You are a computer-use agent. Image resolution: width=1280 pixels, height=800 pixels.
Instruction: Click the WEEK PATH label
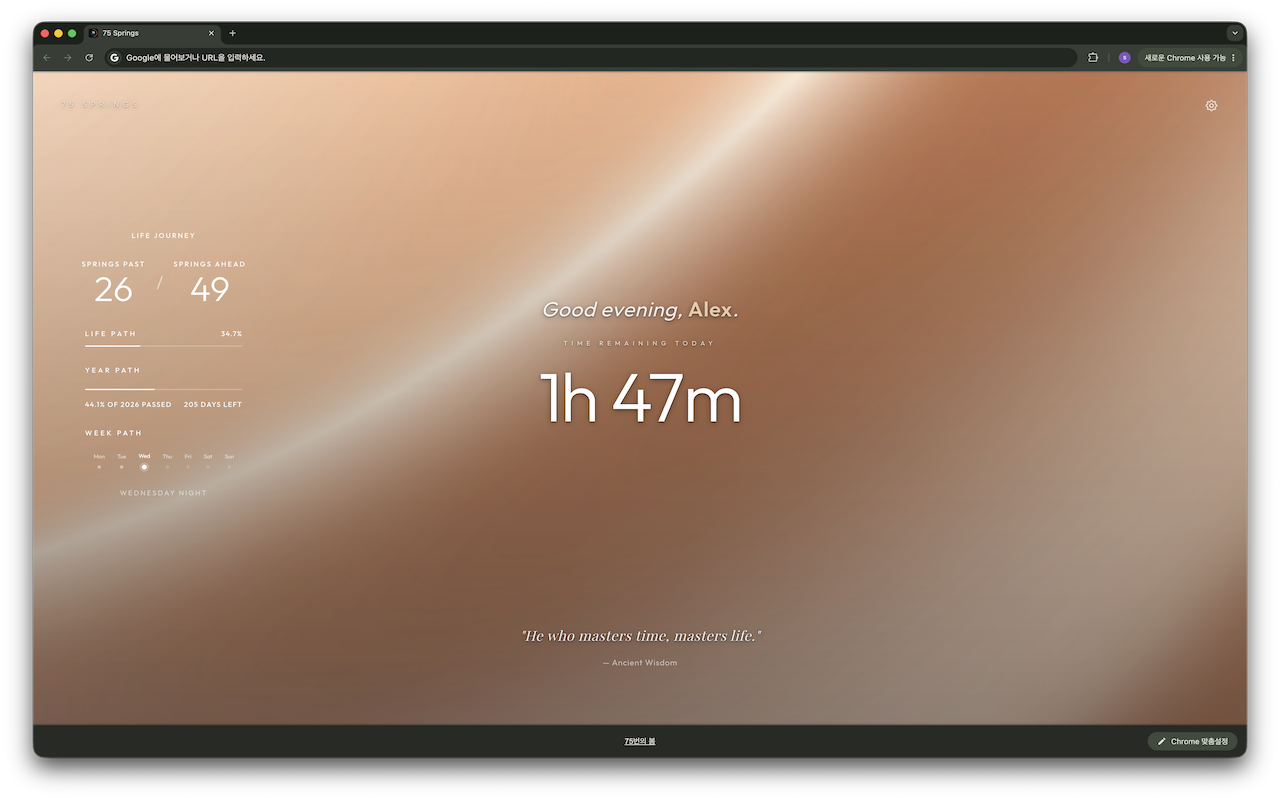113,433
